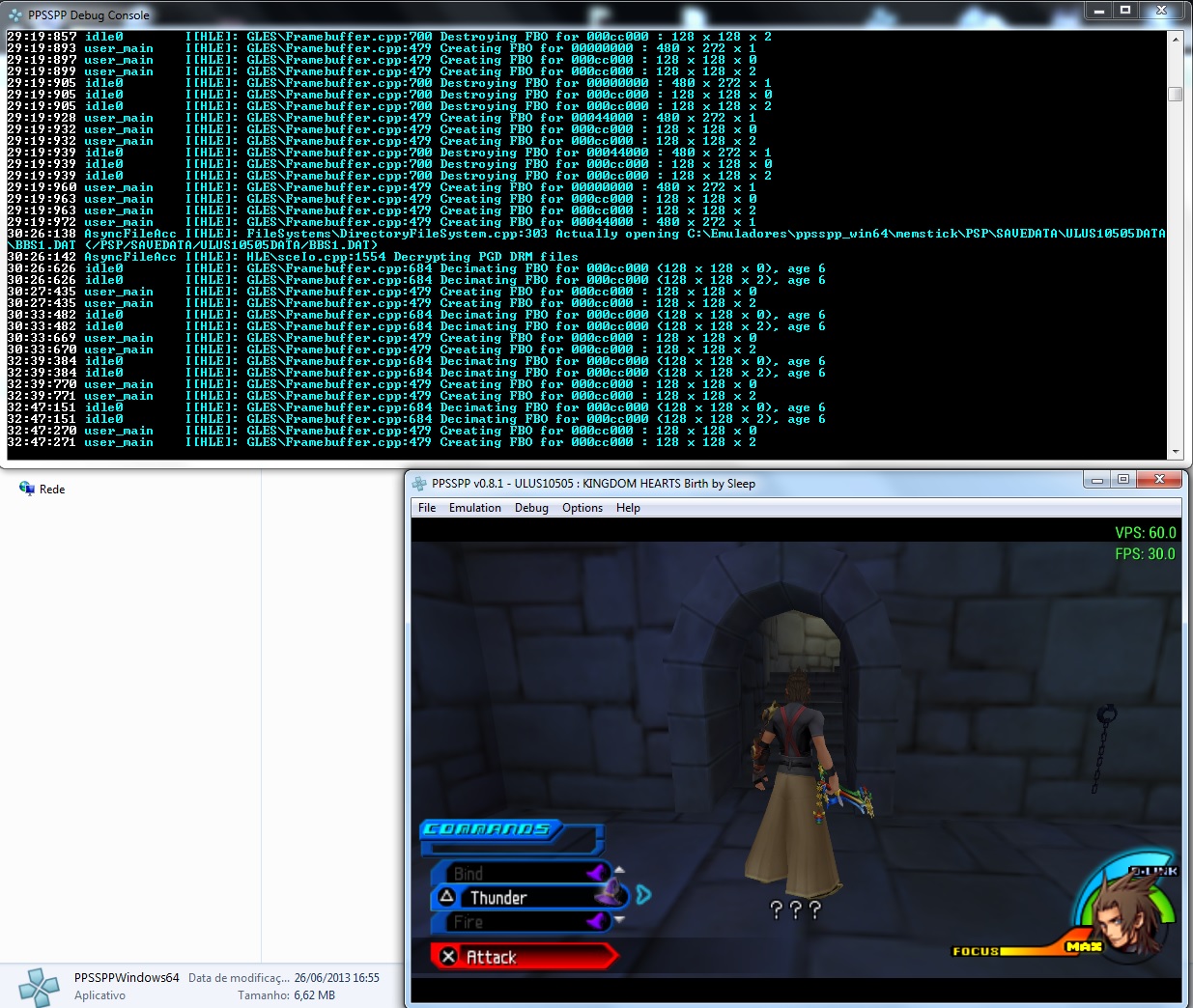This screenshot has width=1193, height=1008.
Task: Open the File menu
Action: (427, 508)
